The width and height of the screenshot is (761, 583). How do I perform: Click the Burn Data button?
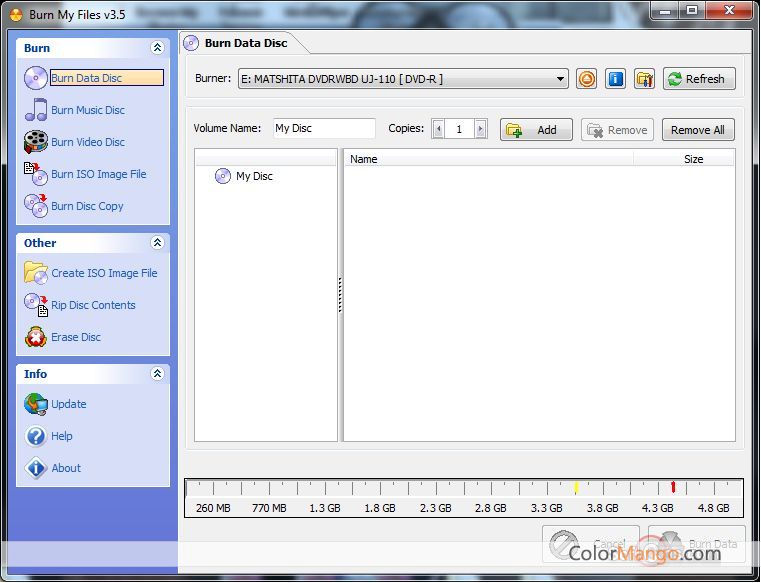tap(696, 545)
